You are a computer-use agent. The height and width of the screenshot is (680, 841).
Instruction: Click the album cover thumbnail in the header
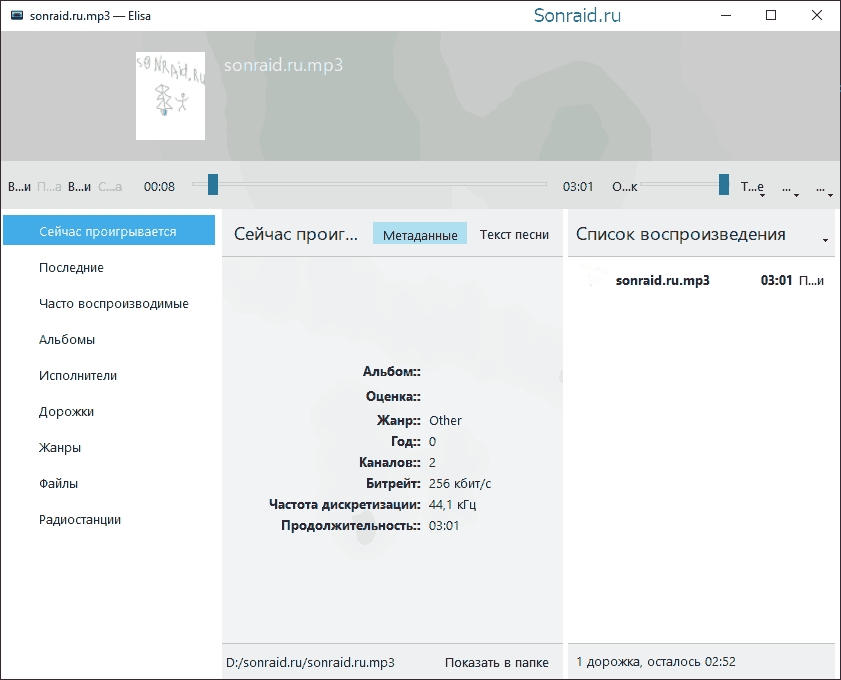171,96
